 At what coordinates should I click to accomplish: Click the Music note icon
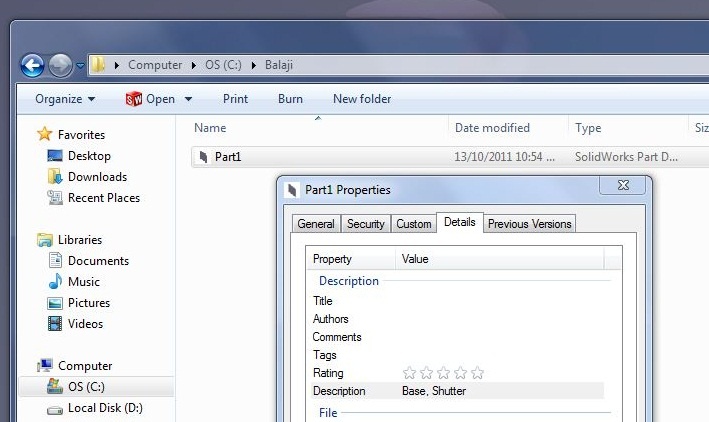(x=55, y=281)
